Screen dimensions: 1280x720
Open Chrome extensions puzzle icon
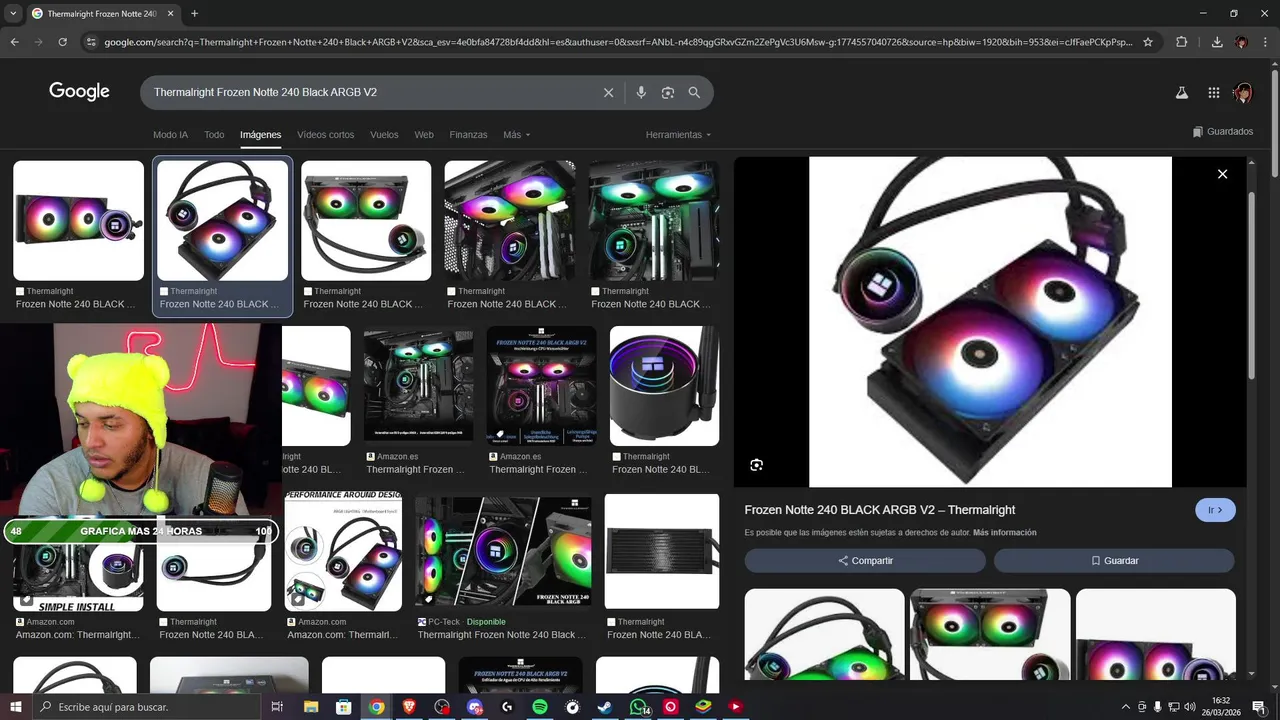[1181, 42]
